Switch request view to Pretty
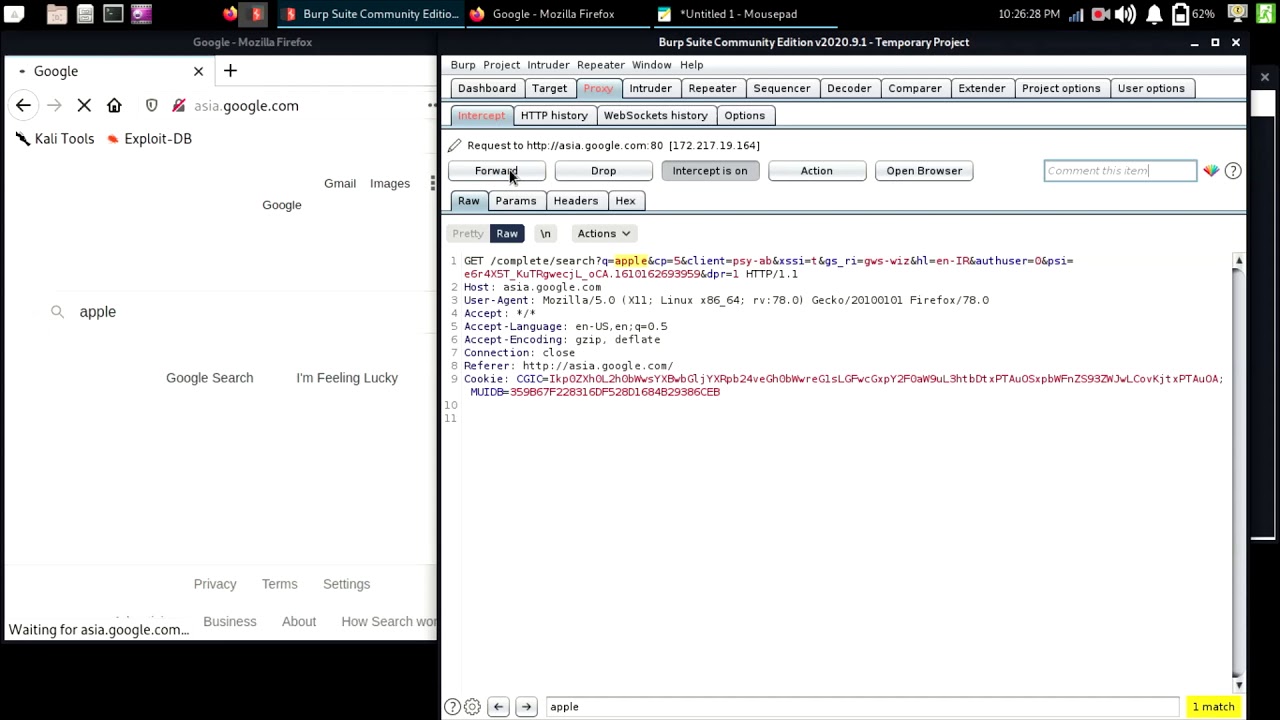Image resolution: width=1280 pixels, height=720 pixels. point(467,233)
